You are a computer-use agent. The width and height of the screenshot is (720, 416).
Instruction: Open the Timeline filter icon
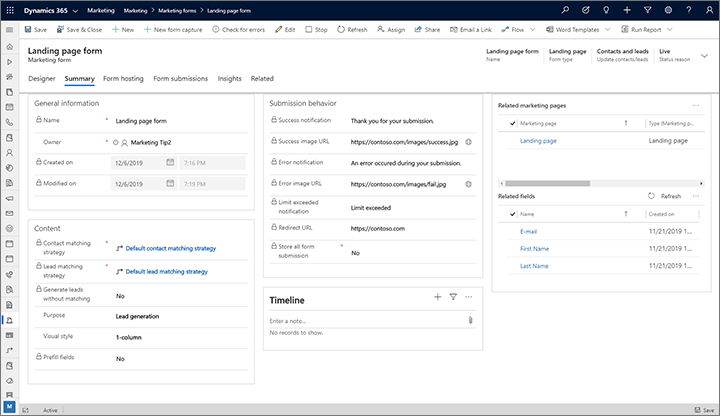453,297
